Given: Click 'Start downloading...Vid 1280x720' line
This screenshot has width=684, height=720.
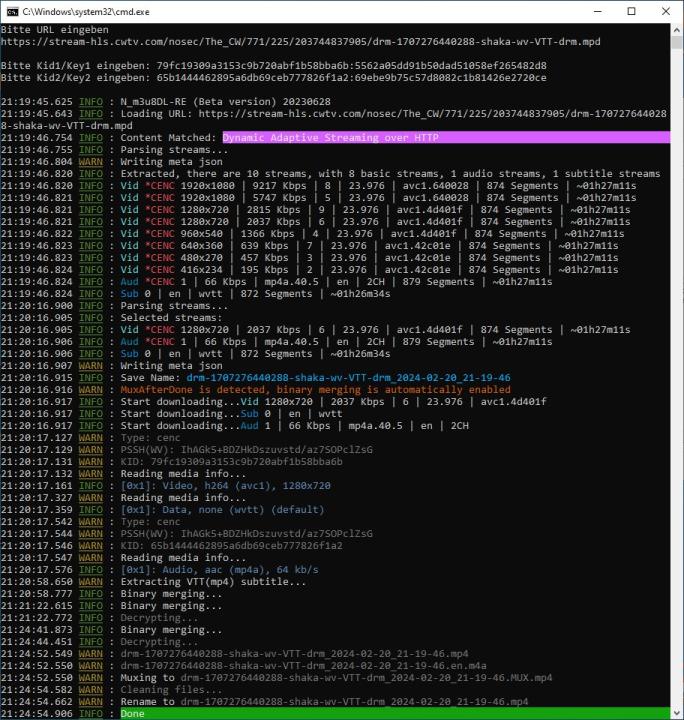Looking at the screenshot, I should click(x=274, y=401).
